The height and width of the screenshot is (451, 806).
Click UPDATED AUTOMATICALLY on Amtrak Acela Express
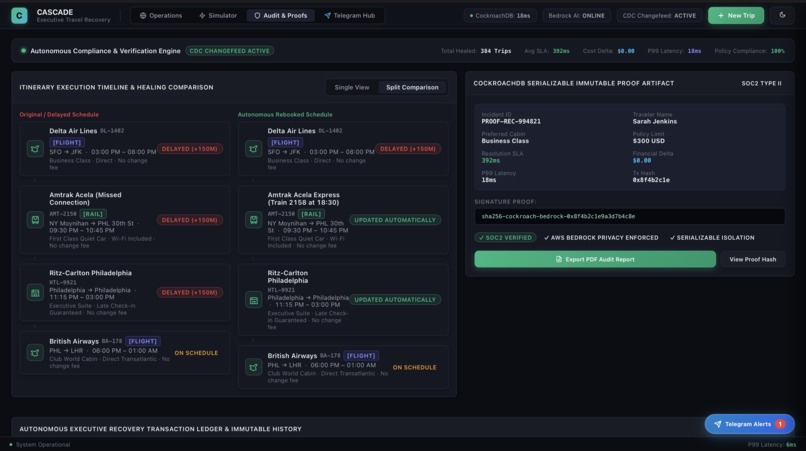click(395, 220)
